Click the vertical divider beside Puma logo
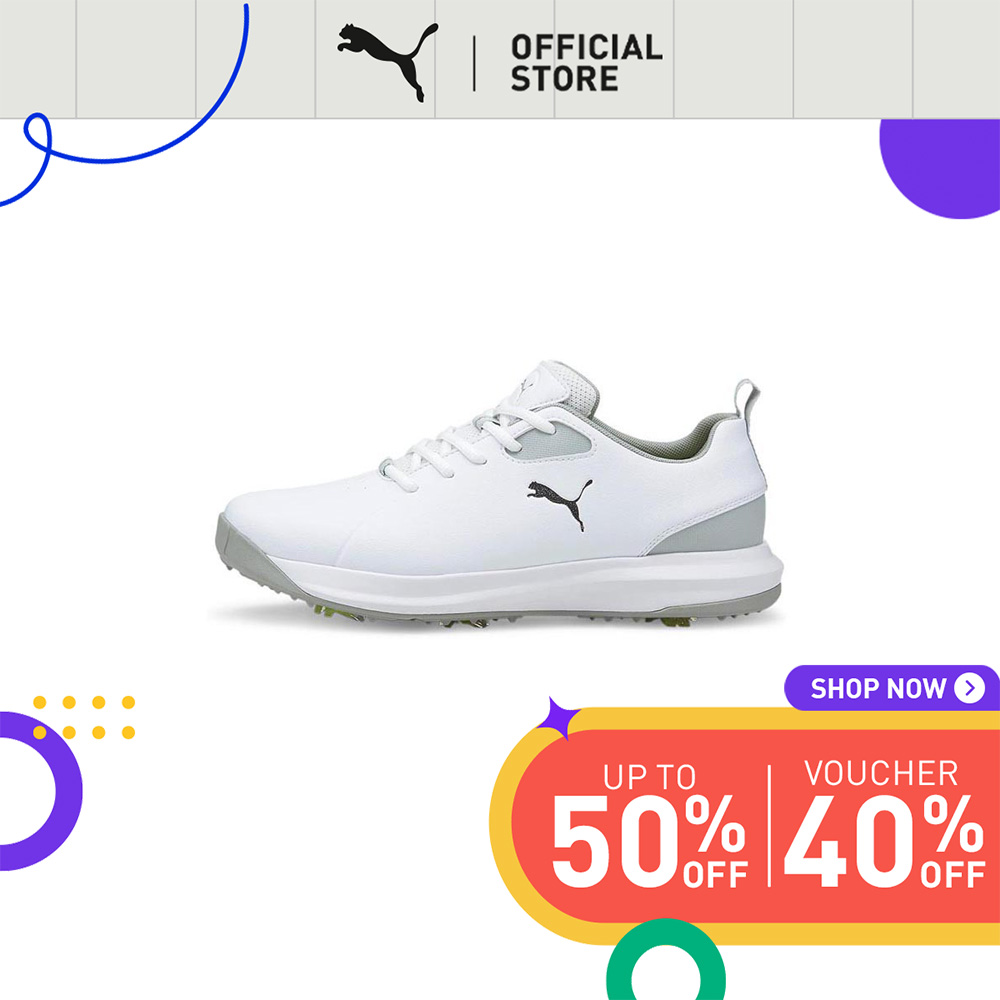Viewport: 1000px width, 1000px height. pyautogui.click(x=474, y=63)
